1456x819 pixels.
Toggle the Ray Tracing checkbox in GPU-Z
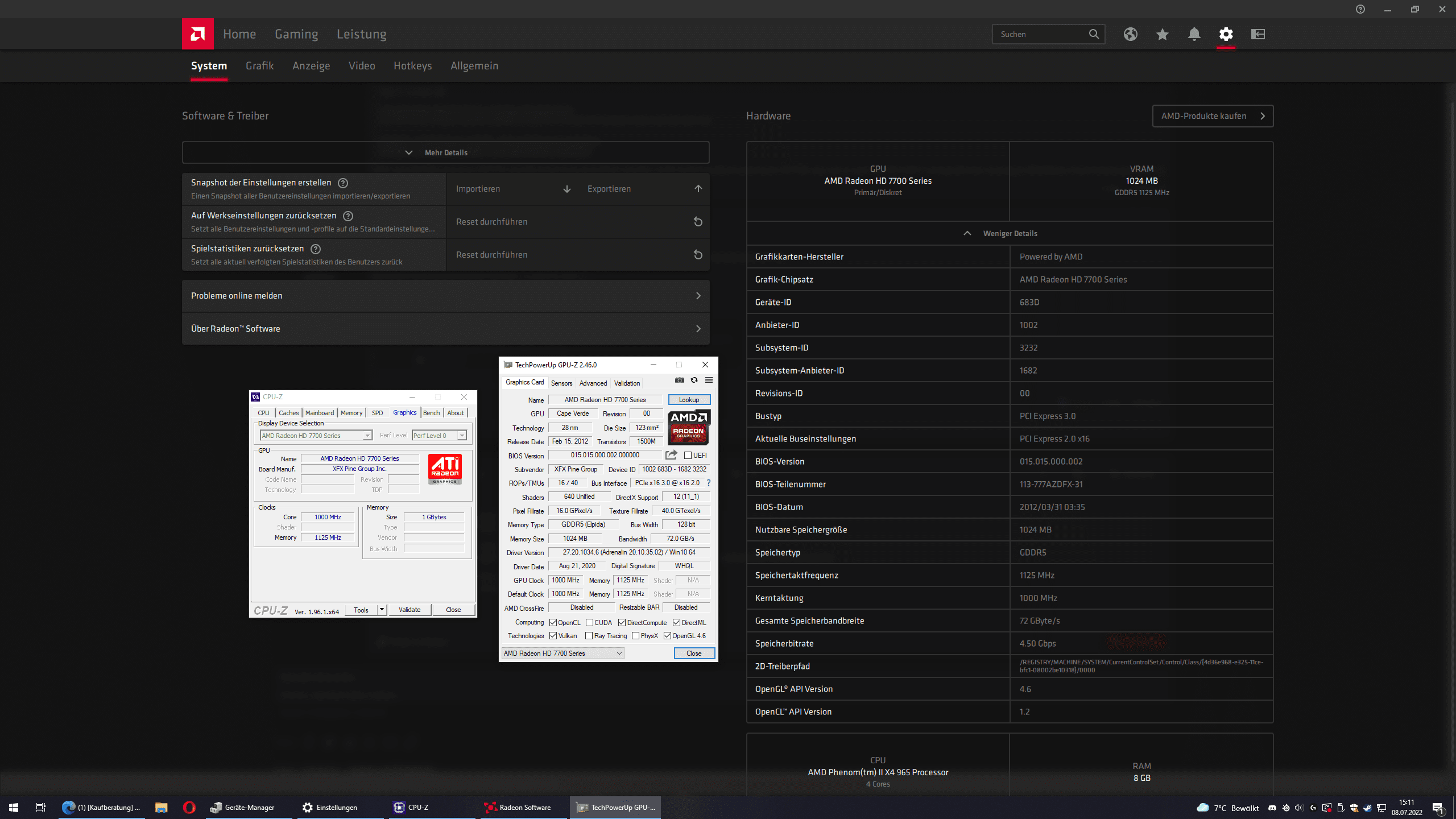point(589,636)
